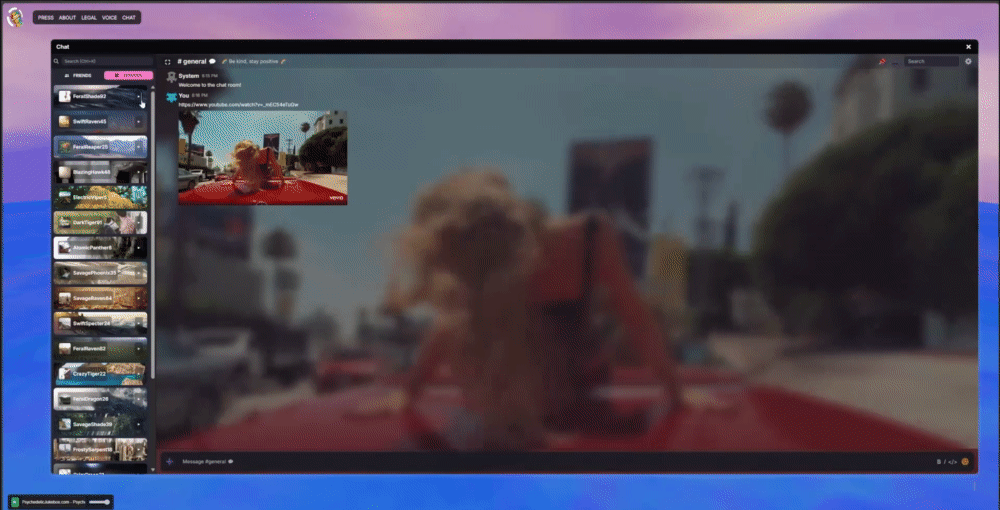This screenshot has width=1000, height=510.
Task: Click SavageRaven64 avatar image
Action: [x=64, y=298]
